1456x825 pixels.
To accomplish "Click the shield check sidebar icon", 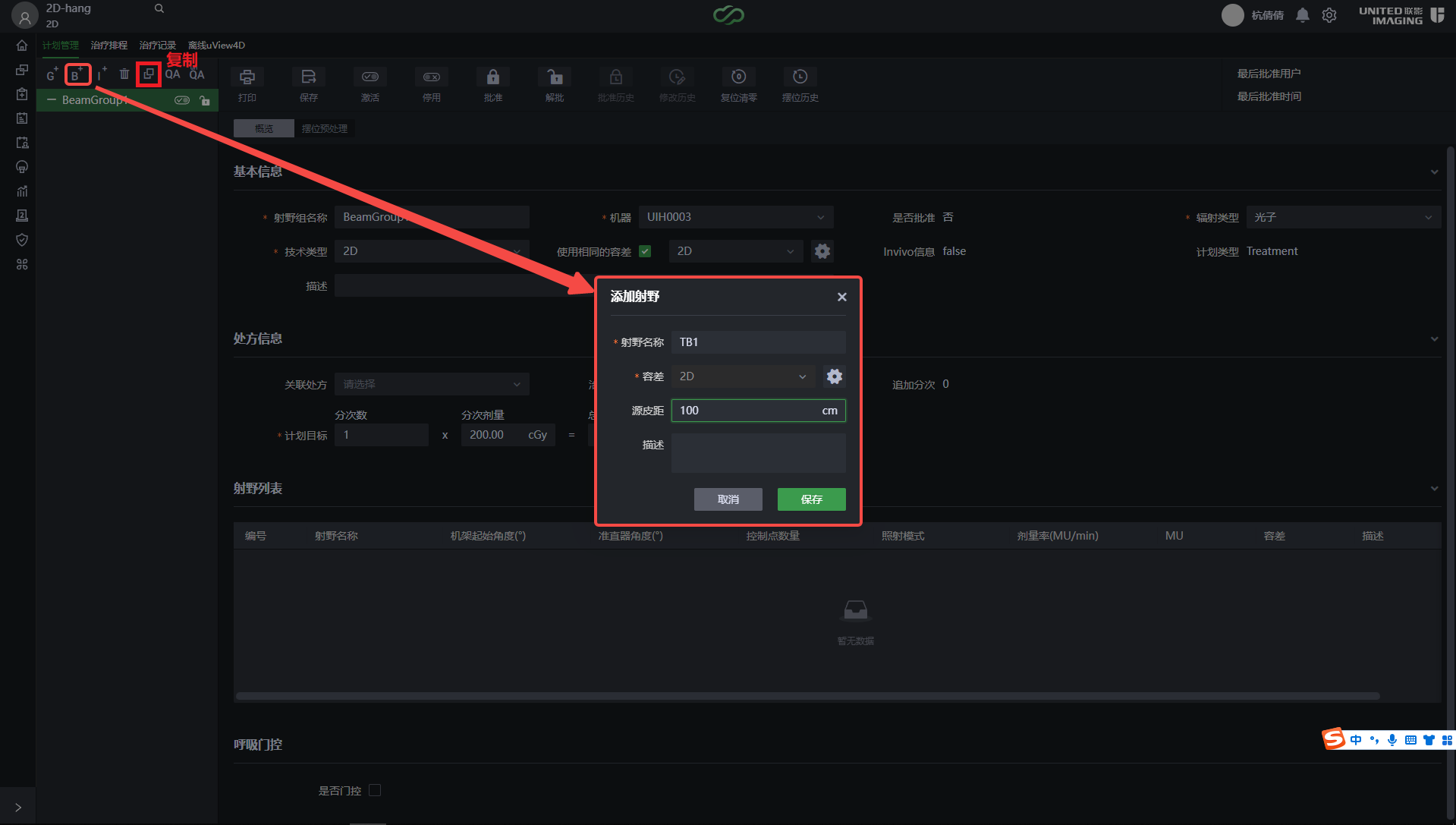I will [x=22, y=240].
